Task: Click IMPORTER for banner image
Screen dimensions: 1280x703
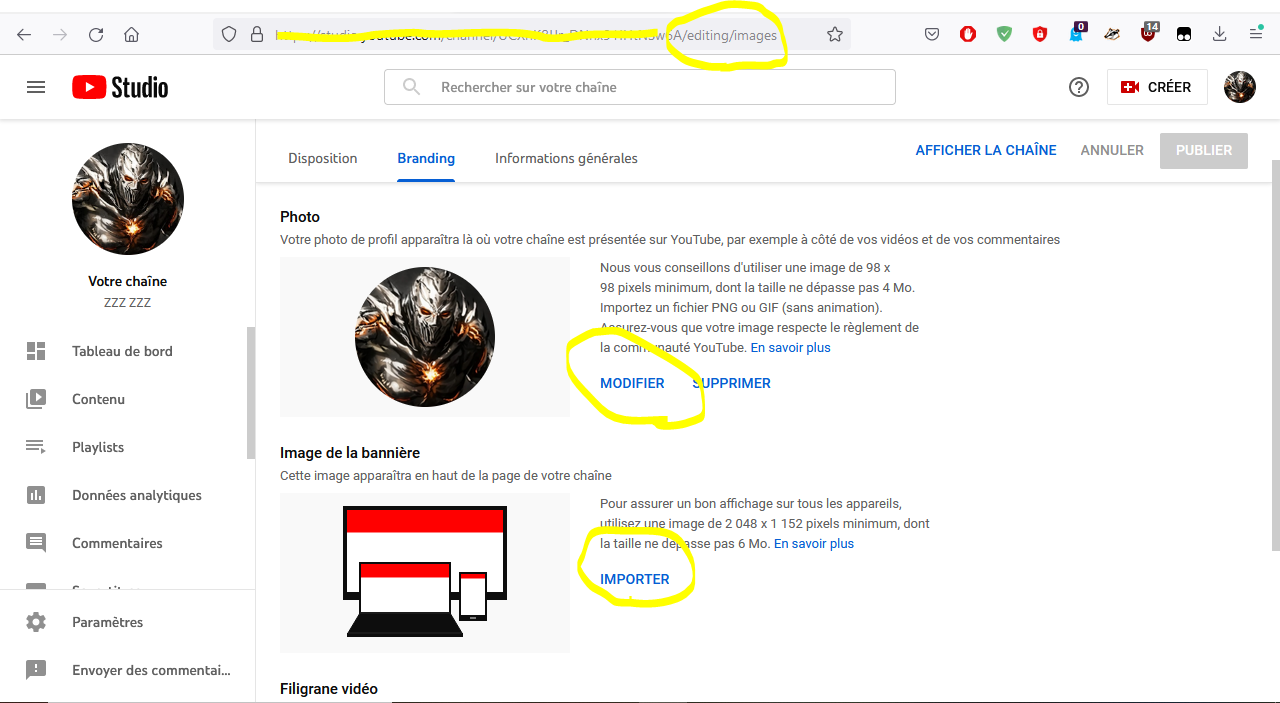Action: pos(635,579)
